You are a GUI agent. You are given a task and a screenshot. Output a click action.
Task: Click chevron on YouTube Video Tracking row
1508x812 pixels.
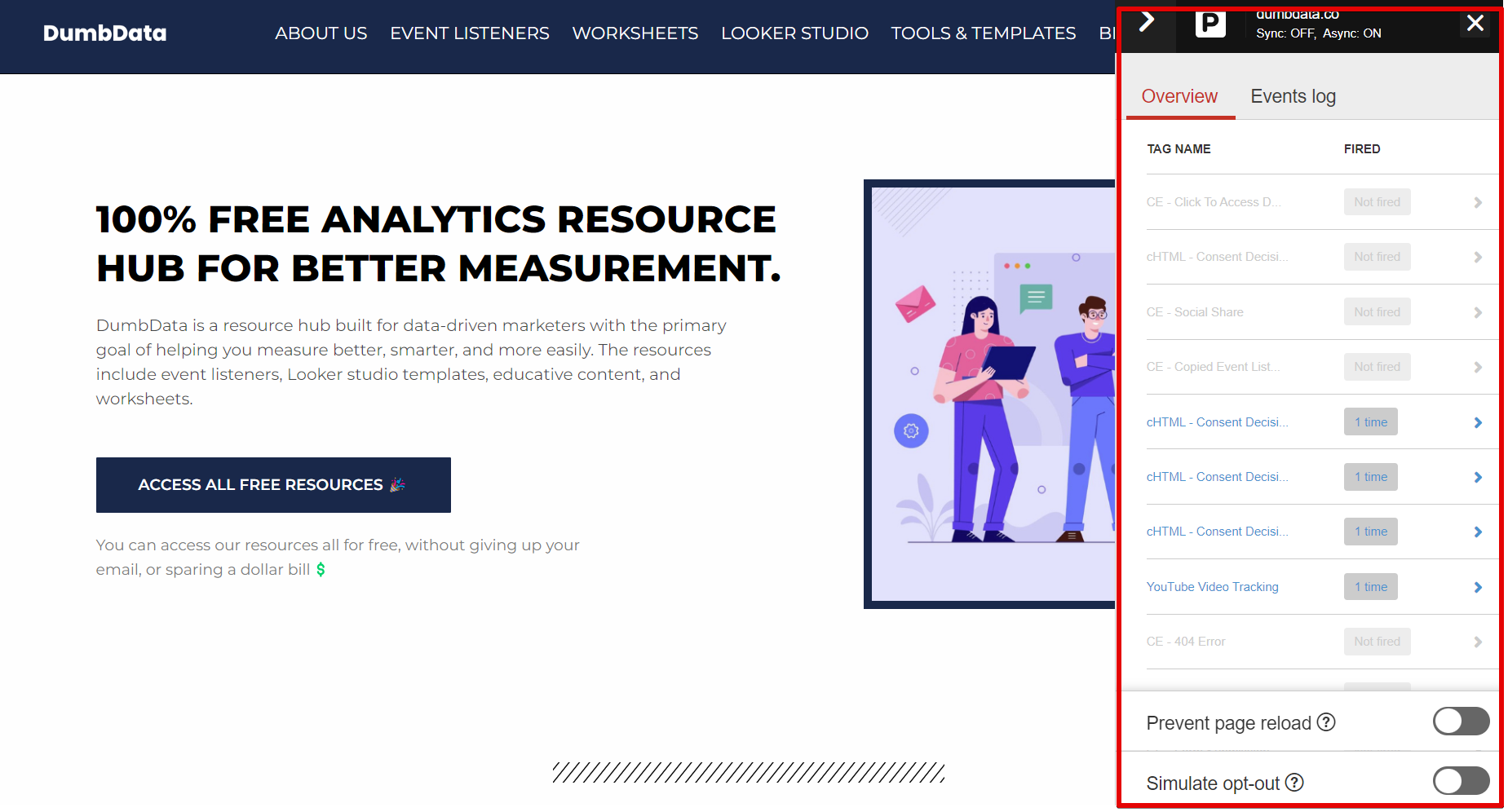click(1477, 587)
